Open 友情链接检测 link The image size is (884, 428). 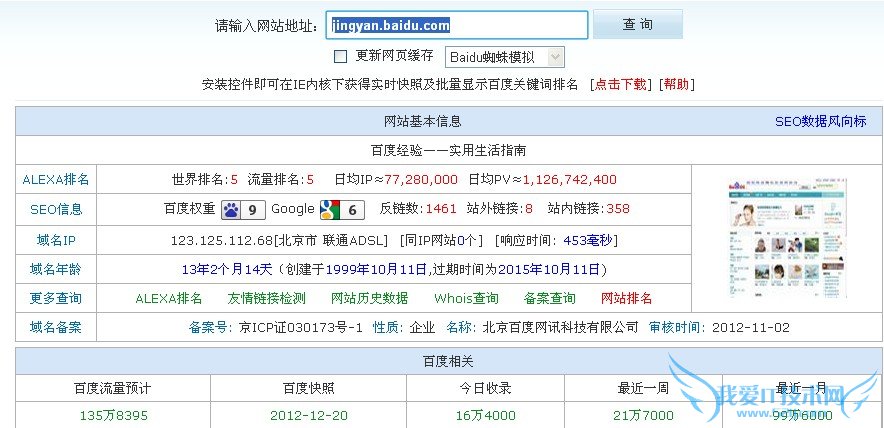(x=266, y=298)
